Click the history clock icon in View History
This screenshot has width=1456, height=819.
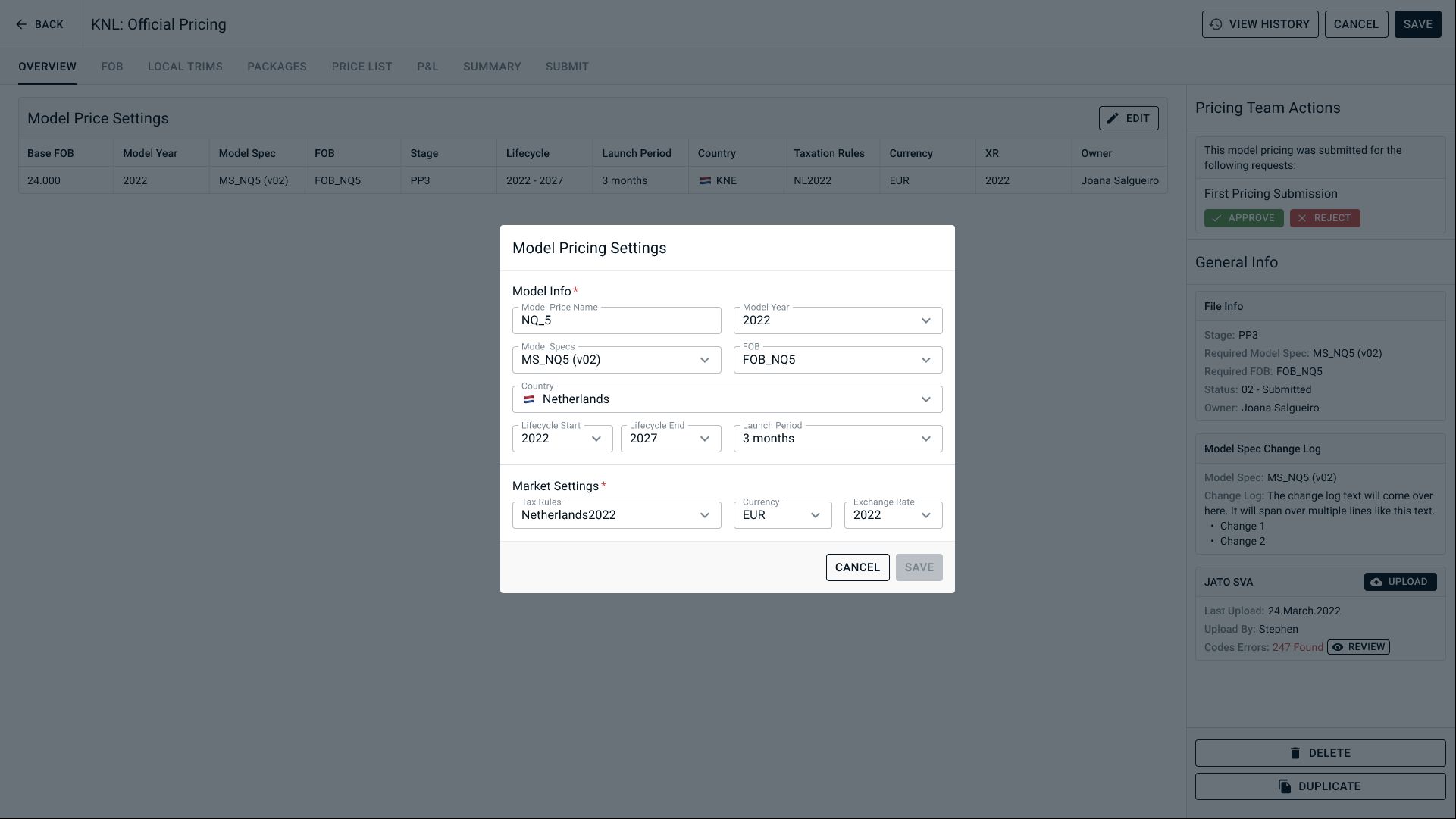1216,24
